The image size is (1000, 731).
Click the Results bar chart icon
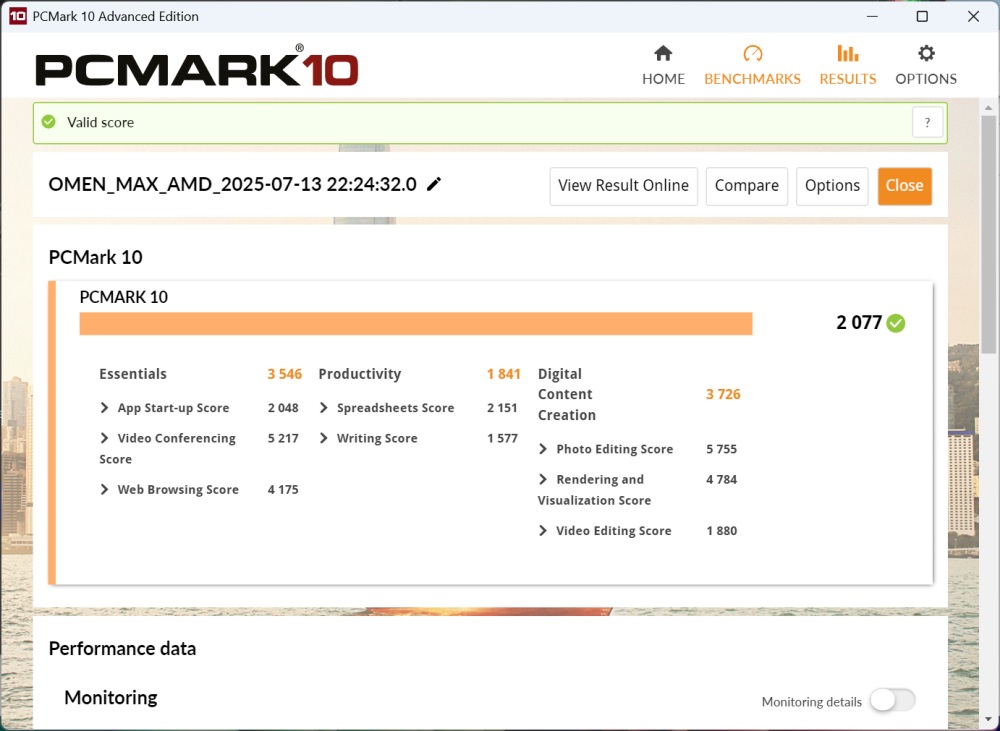point(848,54)
